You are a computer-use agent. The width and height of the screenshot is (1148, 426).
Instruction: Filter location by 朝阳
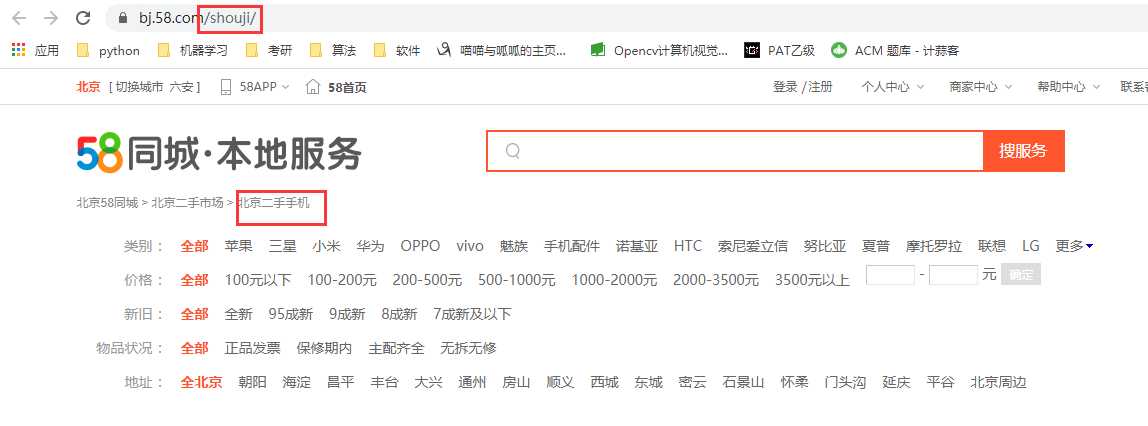coord(253,382)
